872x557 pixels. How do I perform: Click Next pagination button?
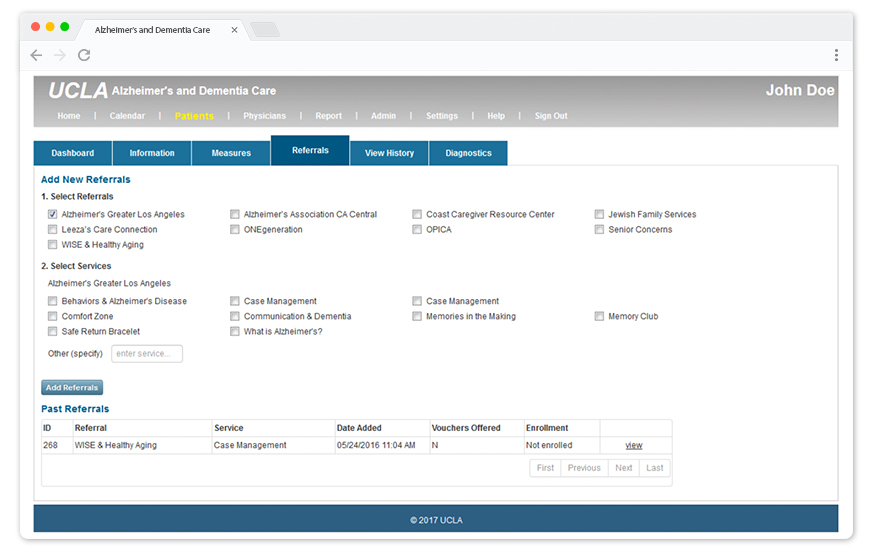(623, 468)
